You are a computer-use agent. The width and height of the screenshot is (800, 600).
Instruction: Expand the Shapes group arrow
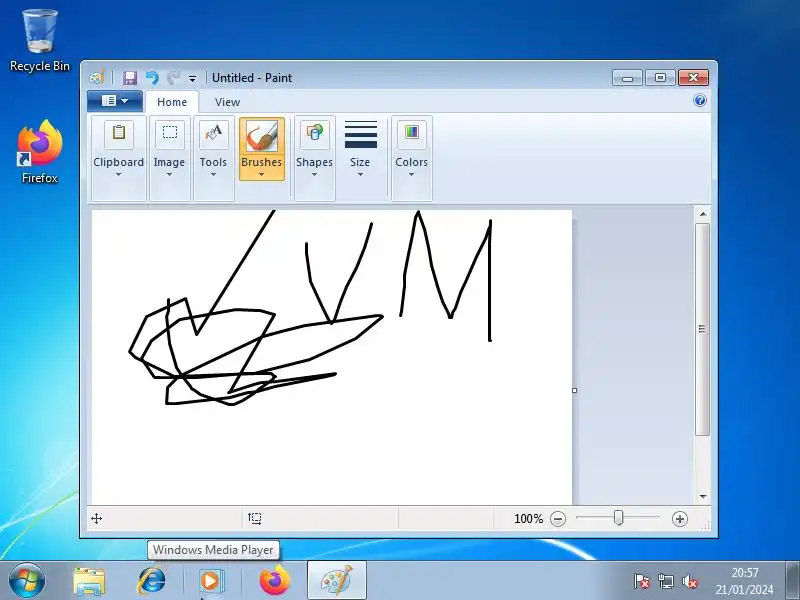point(314,174)
